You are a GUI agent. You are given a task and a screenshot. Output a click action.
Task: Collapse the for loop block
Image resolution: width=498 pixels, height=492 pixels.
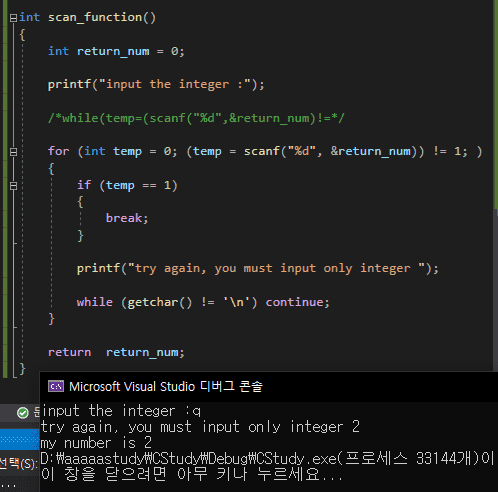coord(13,152)
